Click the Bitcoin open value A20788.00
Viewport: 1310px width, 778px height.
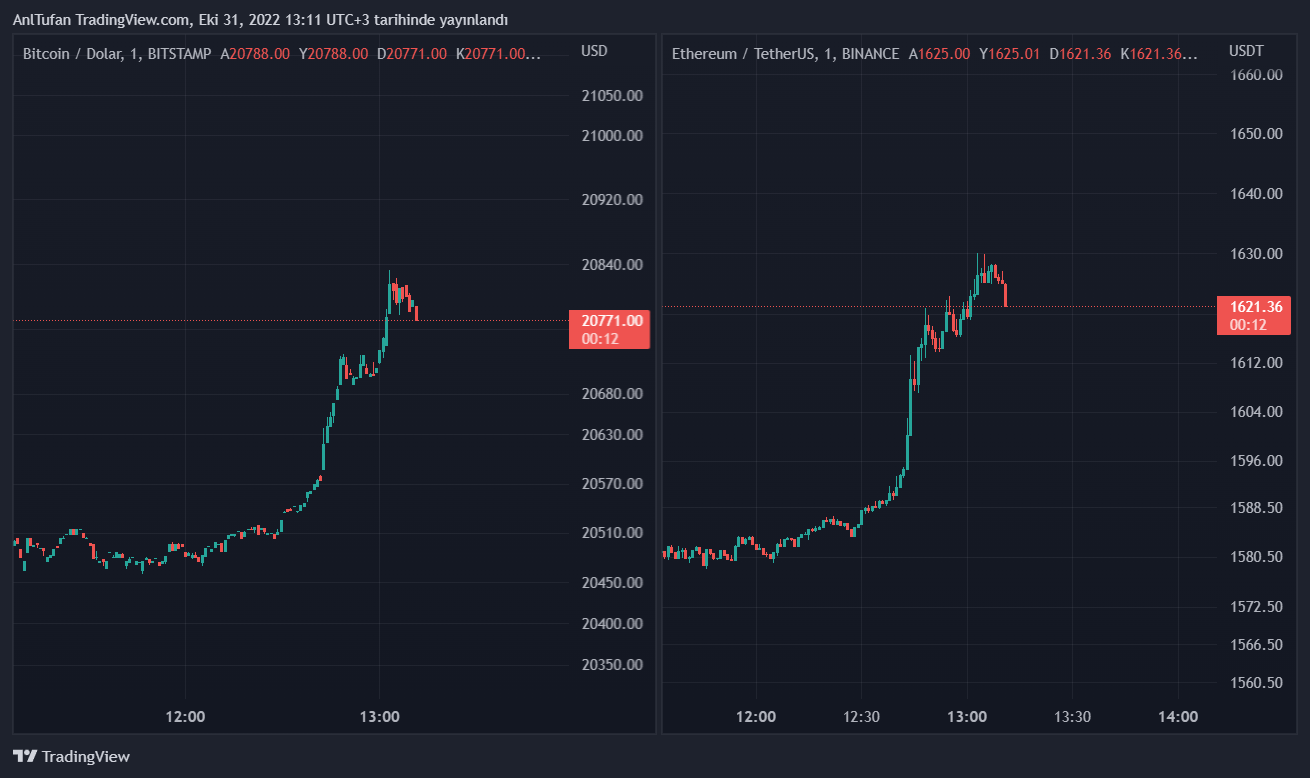pyautogui.click(x=255, y=54)
